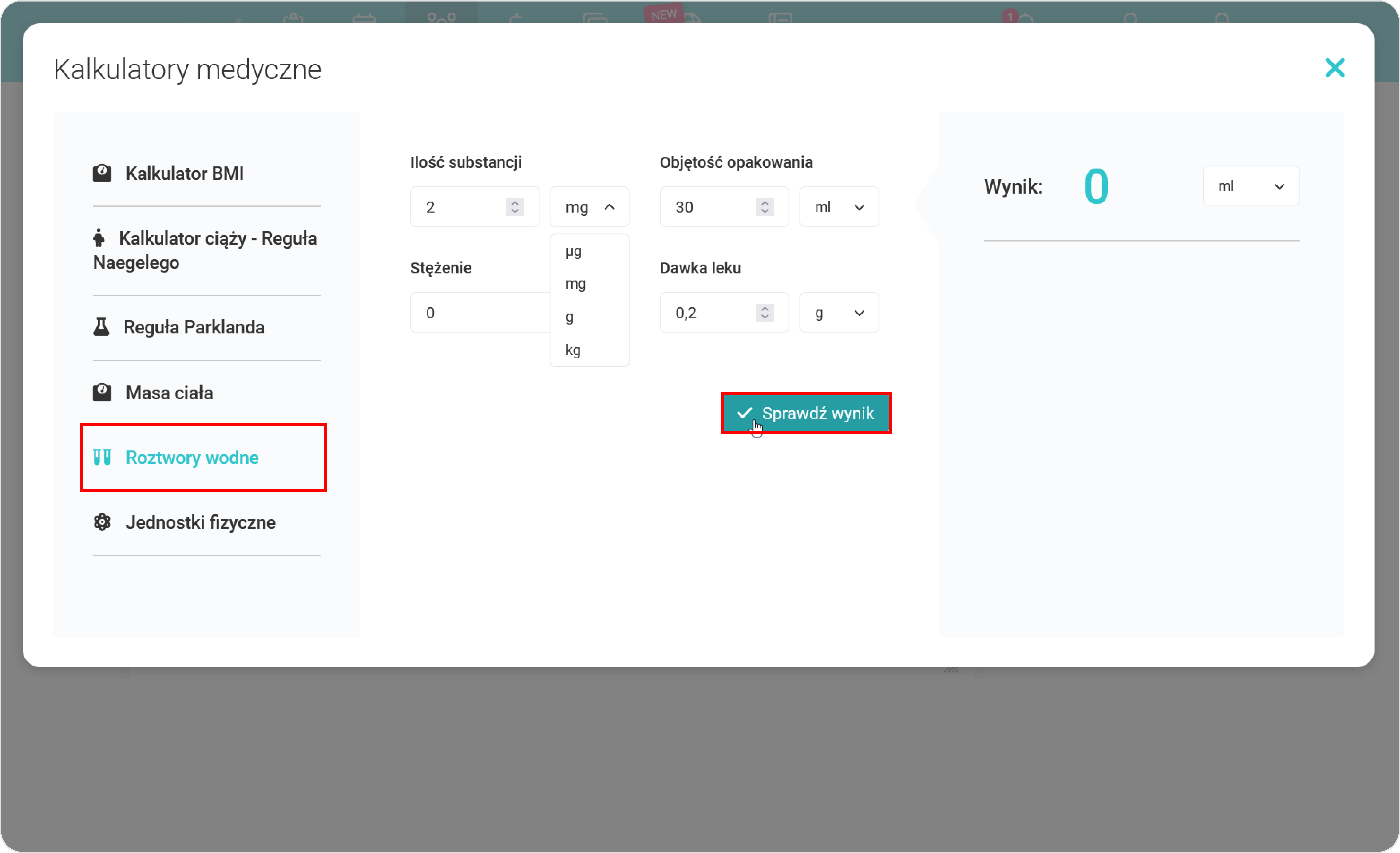The image size is (1400, 853).
Task: Click the Ilość substancji stepper arrows
Action: click(x=515, y=207)
